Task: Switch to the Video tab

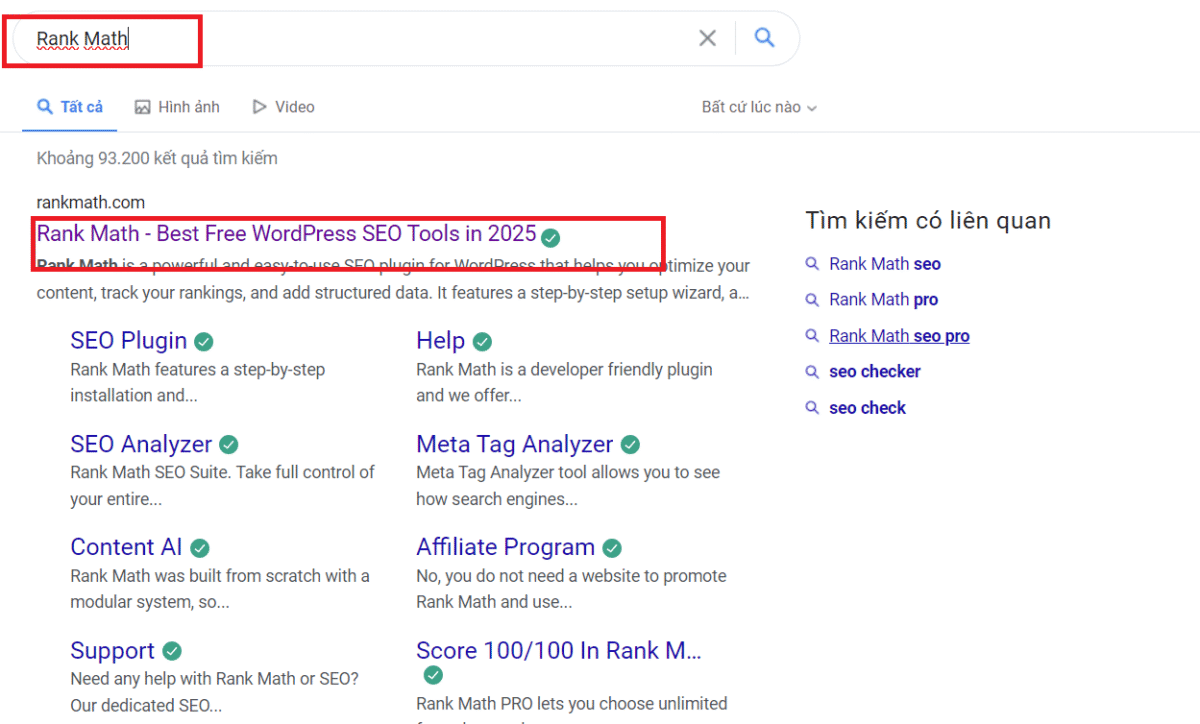Action: click(283, 107)
